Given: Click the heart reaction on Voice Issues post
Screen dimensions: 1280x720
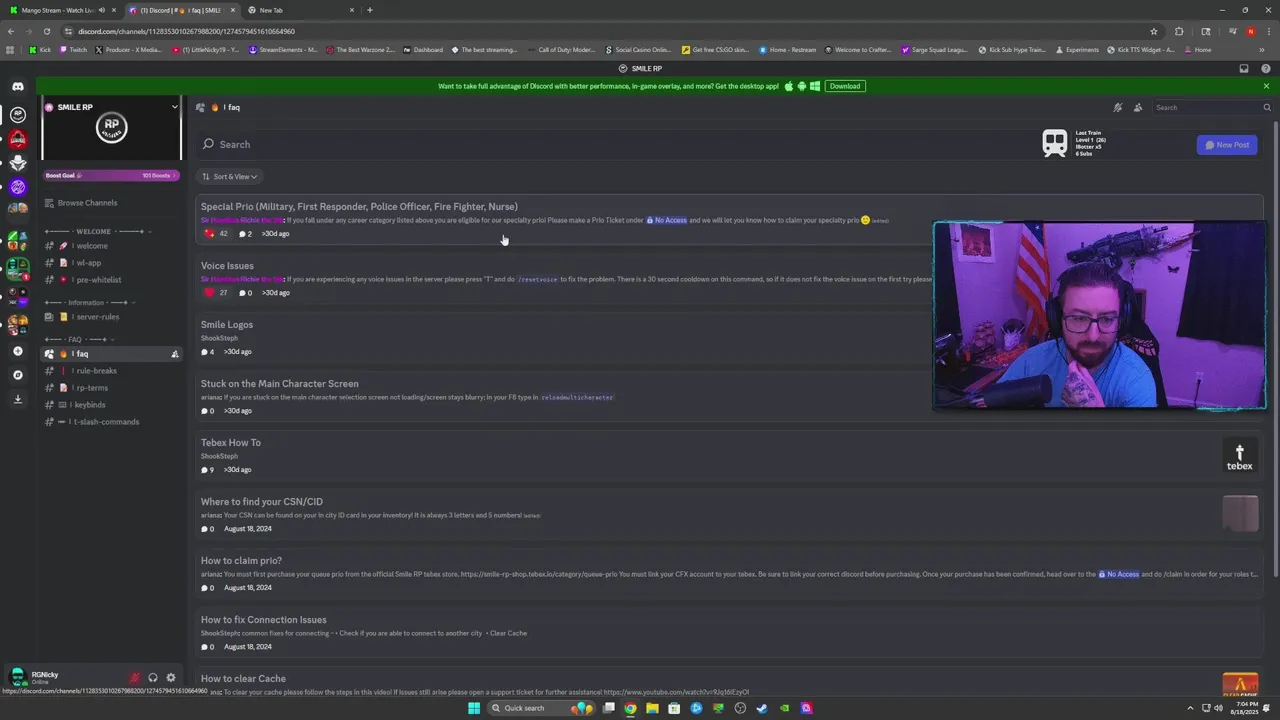Looking at the screenshot, I should (x=209, y=293).
